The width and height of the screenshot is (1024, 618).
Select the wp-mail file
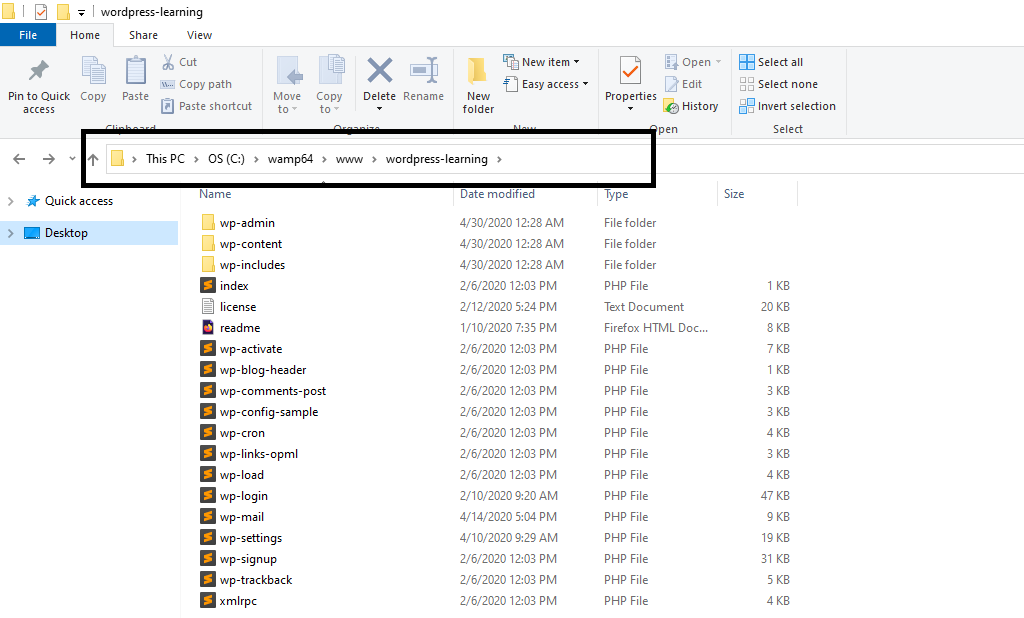tap(242, 517)
